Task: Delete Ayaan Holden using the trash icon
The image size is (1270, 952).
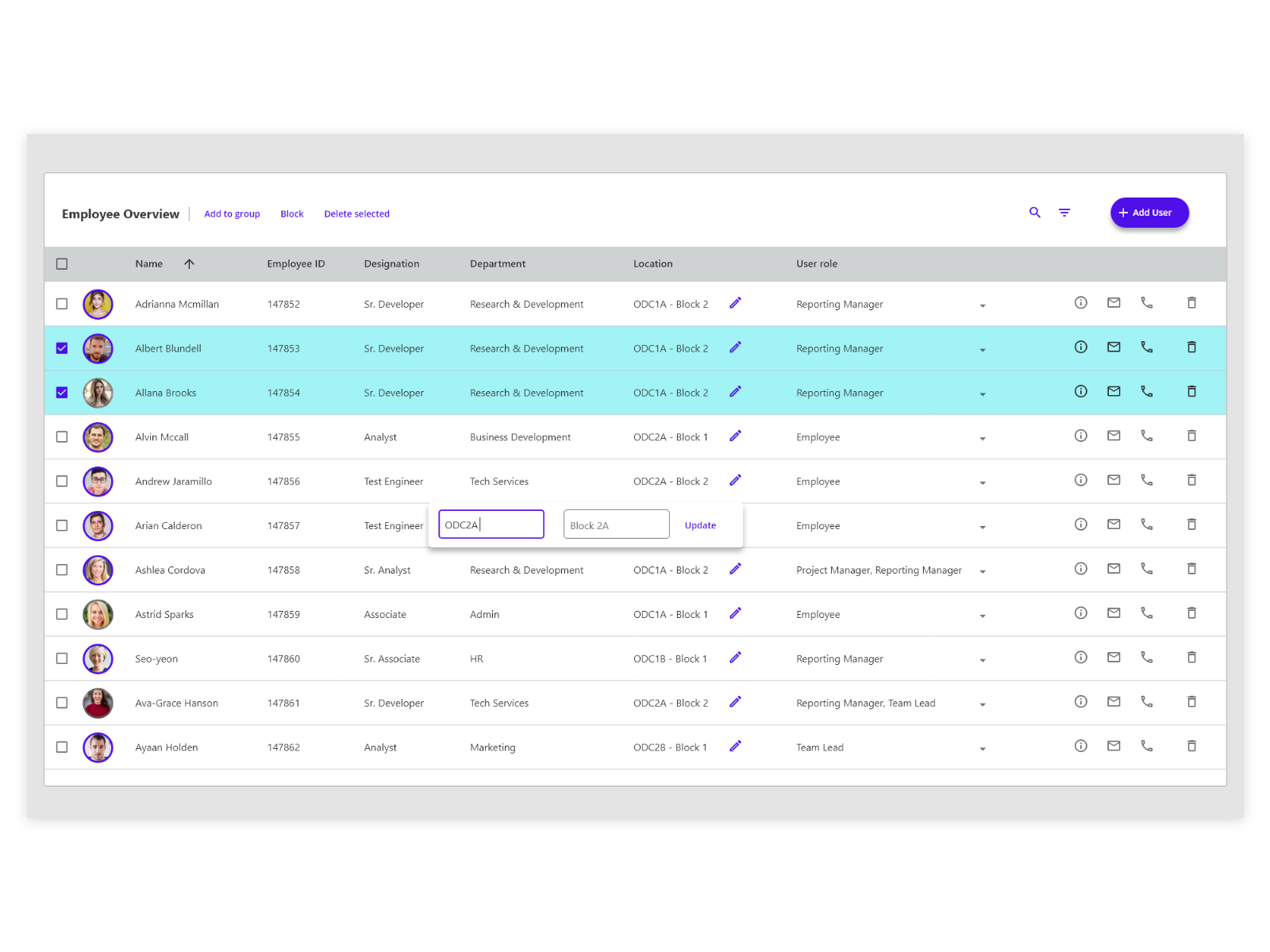Action: 1191,746
